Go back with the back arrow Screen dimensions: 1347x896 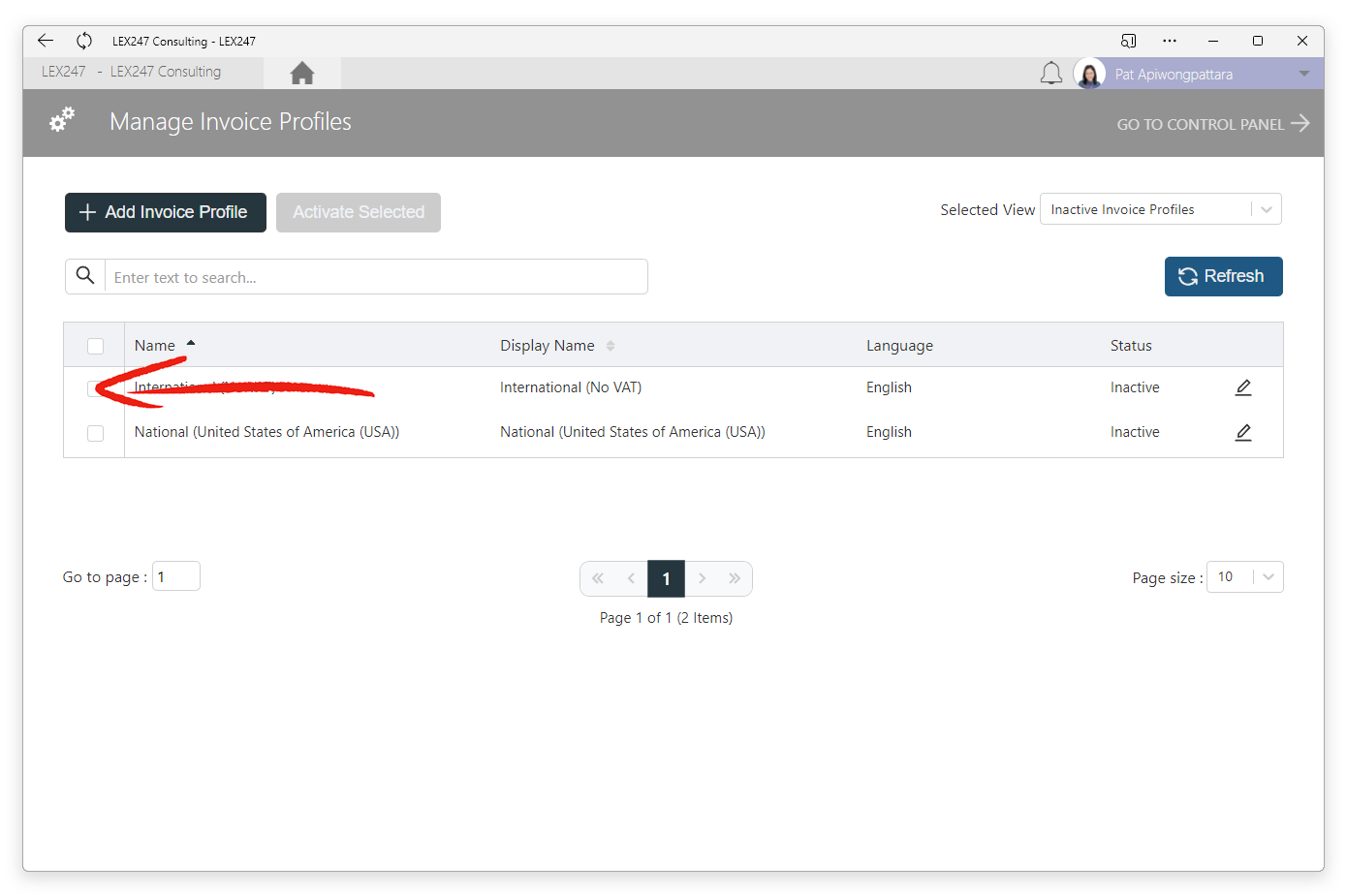[46, 41]
